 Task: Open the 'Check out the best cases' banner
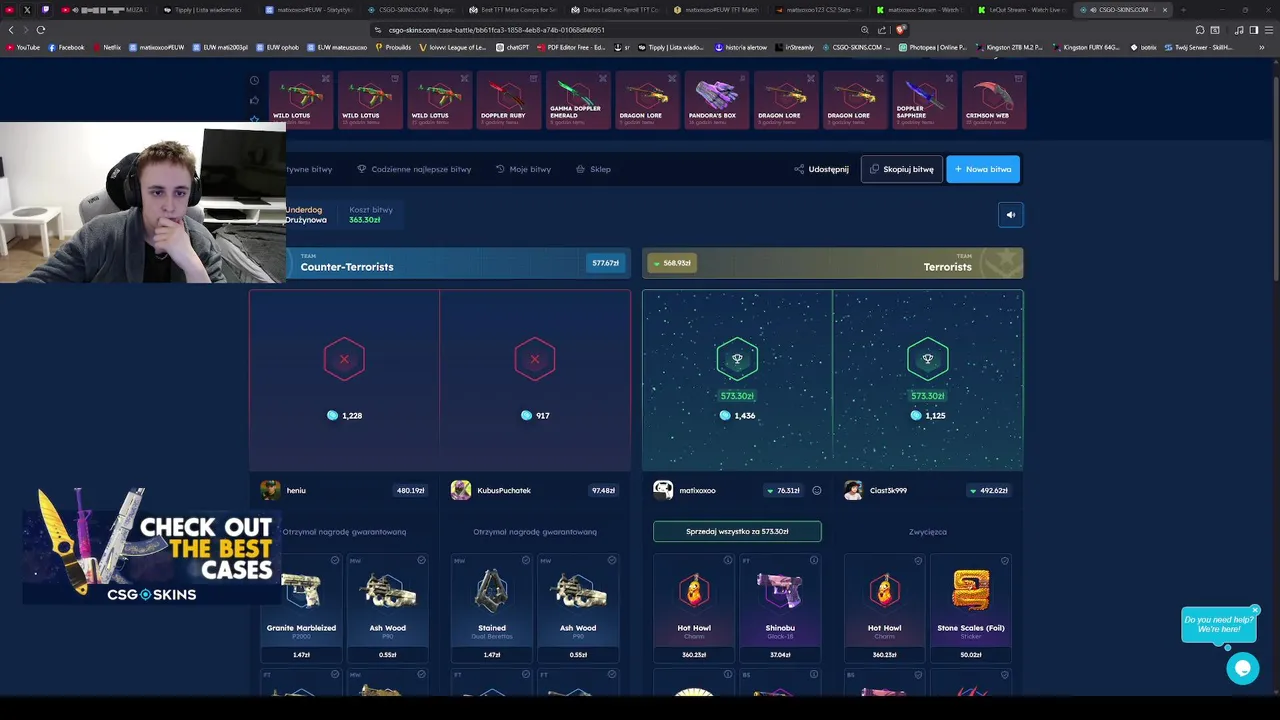pyautogui.click(x=150, y=547)
